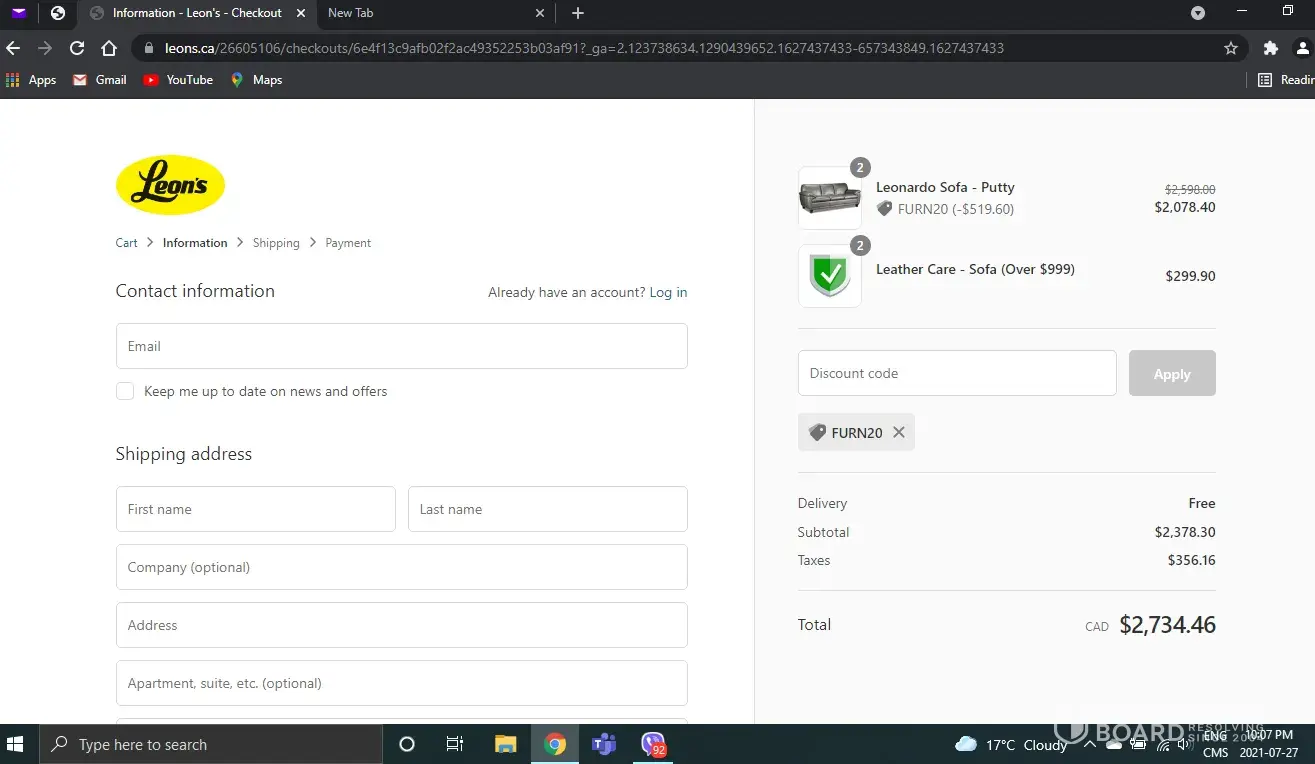Remove the FURN20 discount code tag

[898, 432]
